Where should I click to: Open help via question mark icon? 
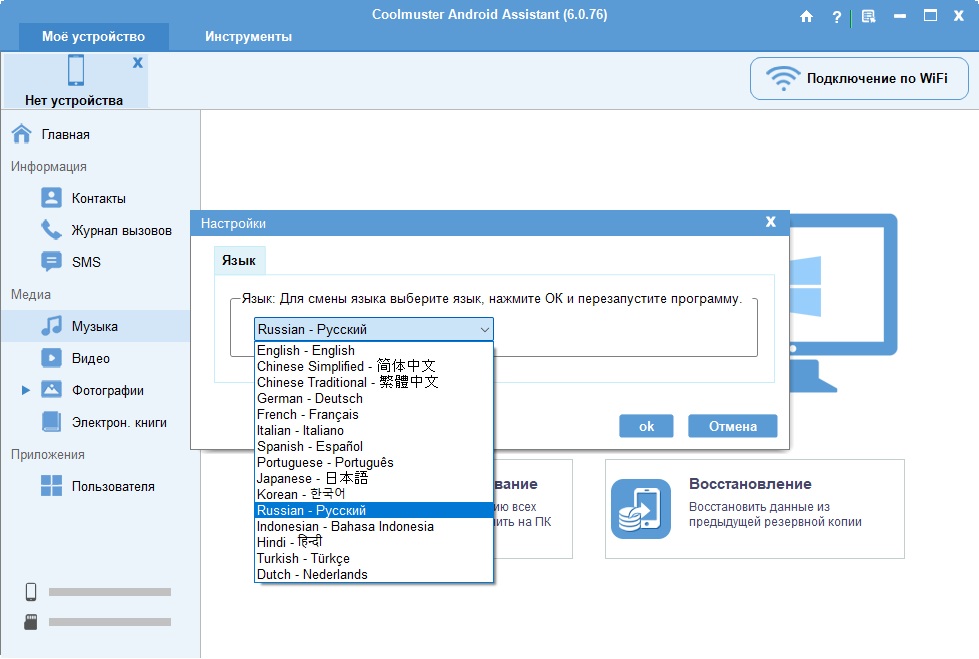(837, 16)
